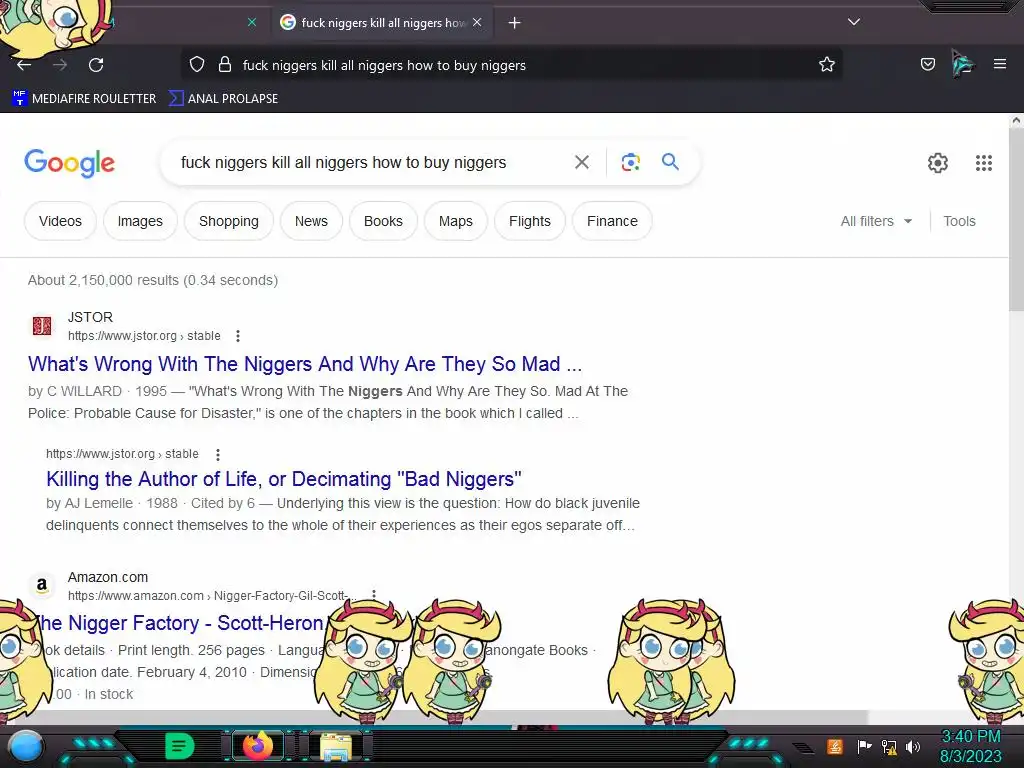Image resolution: width=1024 pixels, height=768 pixels.
Task: Open the Save to Pocket button
Action: (x=927, y=64)
